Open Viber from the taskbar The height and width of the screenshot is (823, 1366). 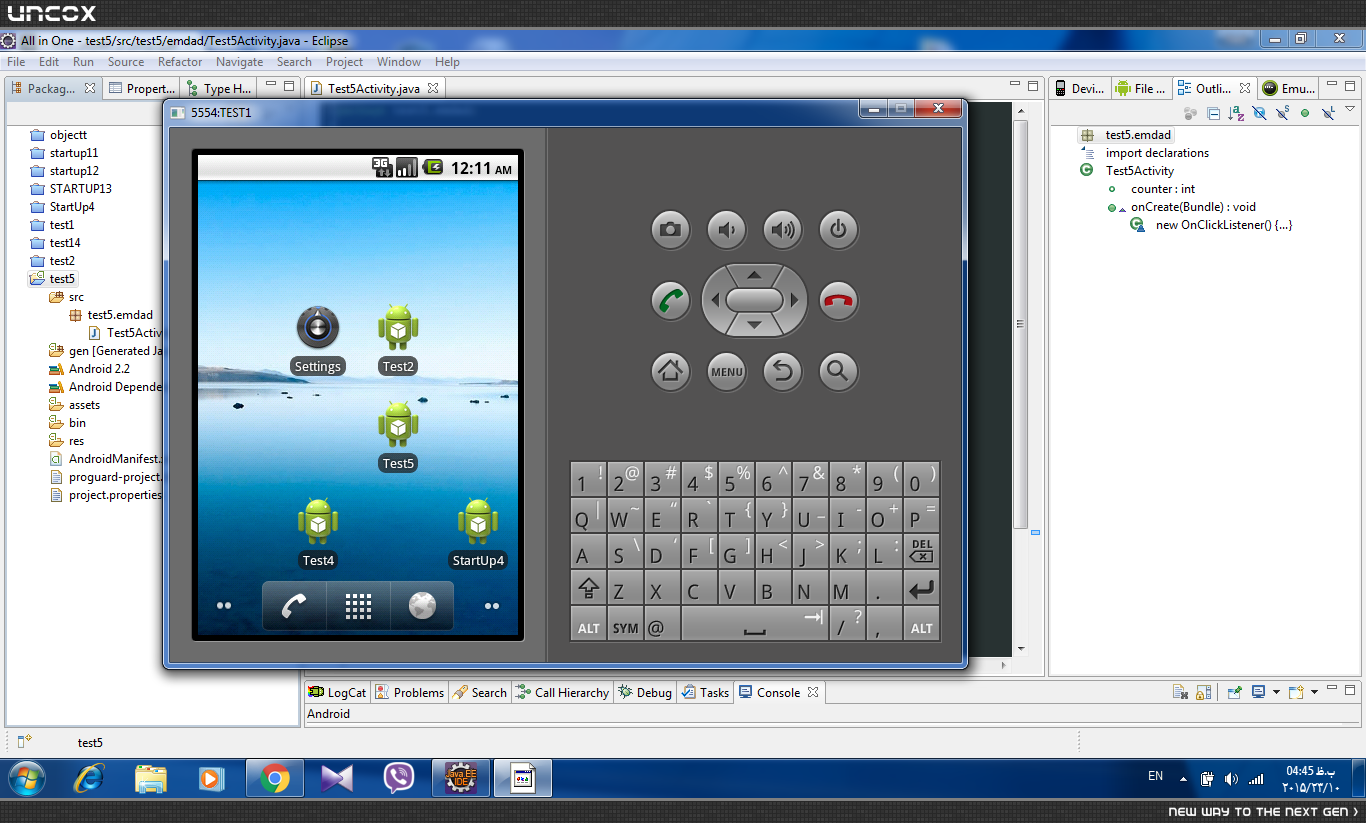399,778
